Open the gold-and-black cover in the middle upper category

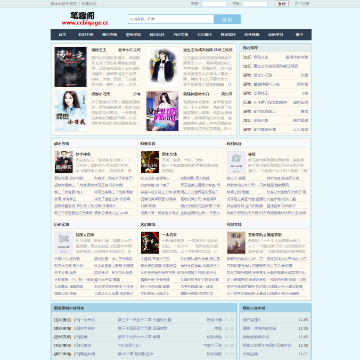click(150, 162)
